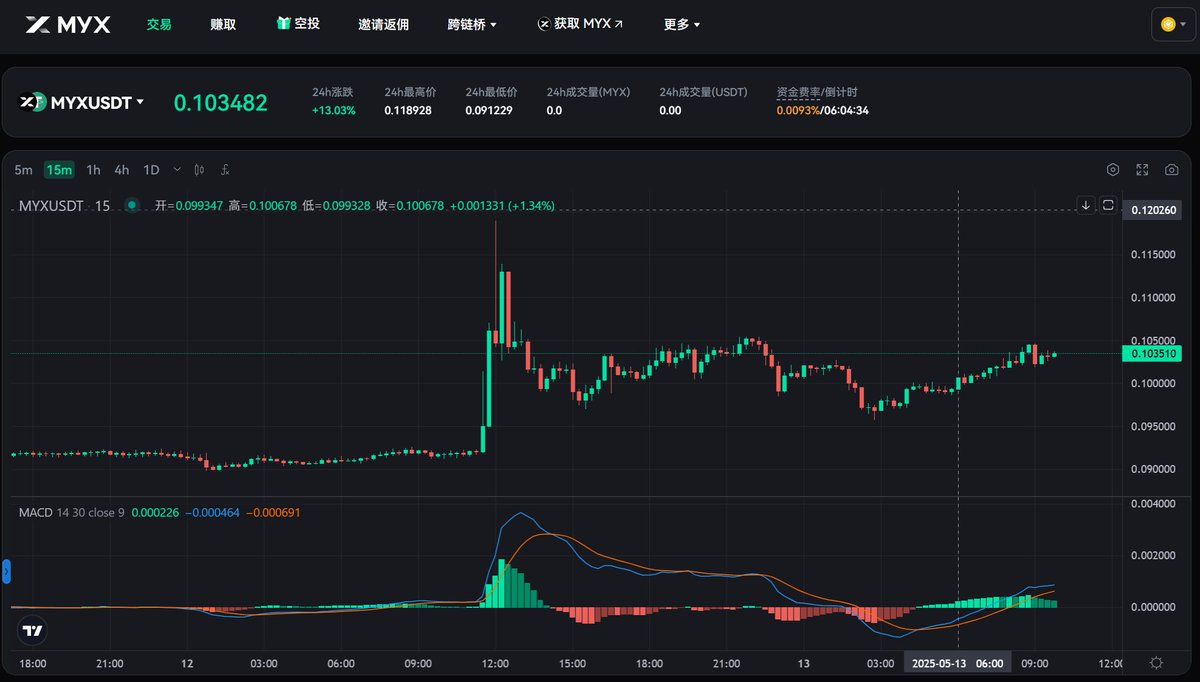Click the 获取 MYX link
This screenshot has height=682, width=1200.
coord(579,24)
